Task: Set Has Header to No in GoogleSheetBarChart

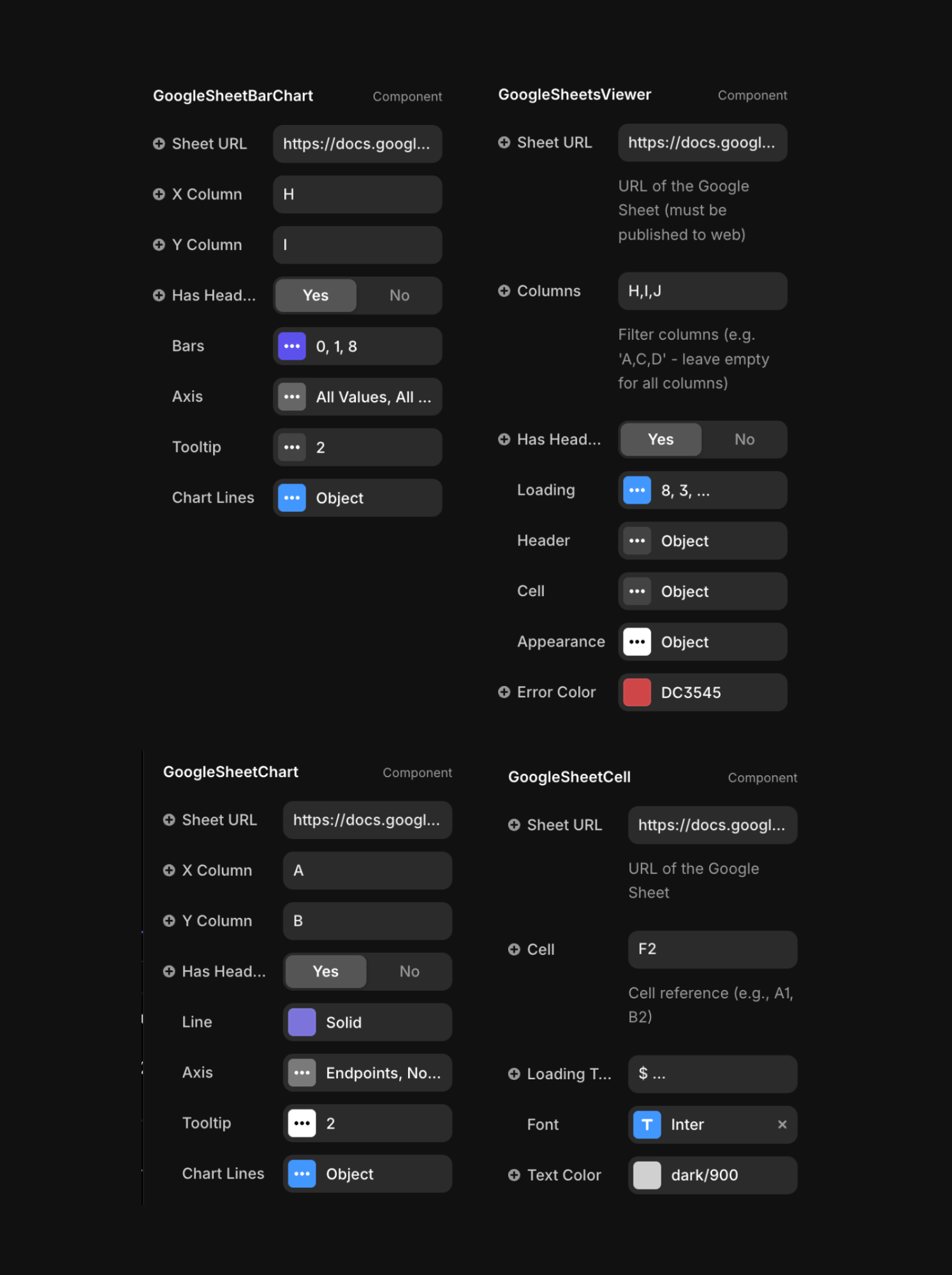Action: coord(399,295)
